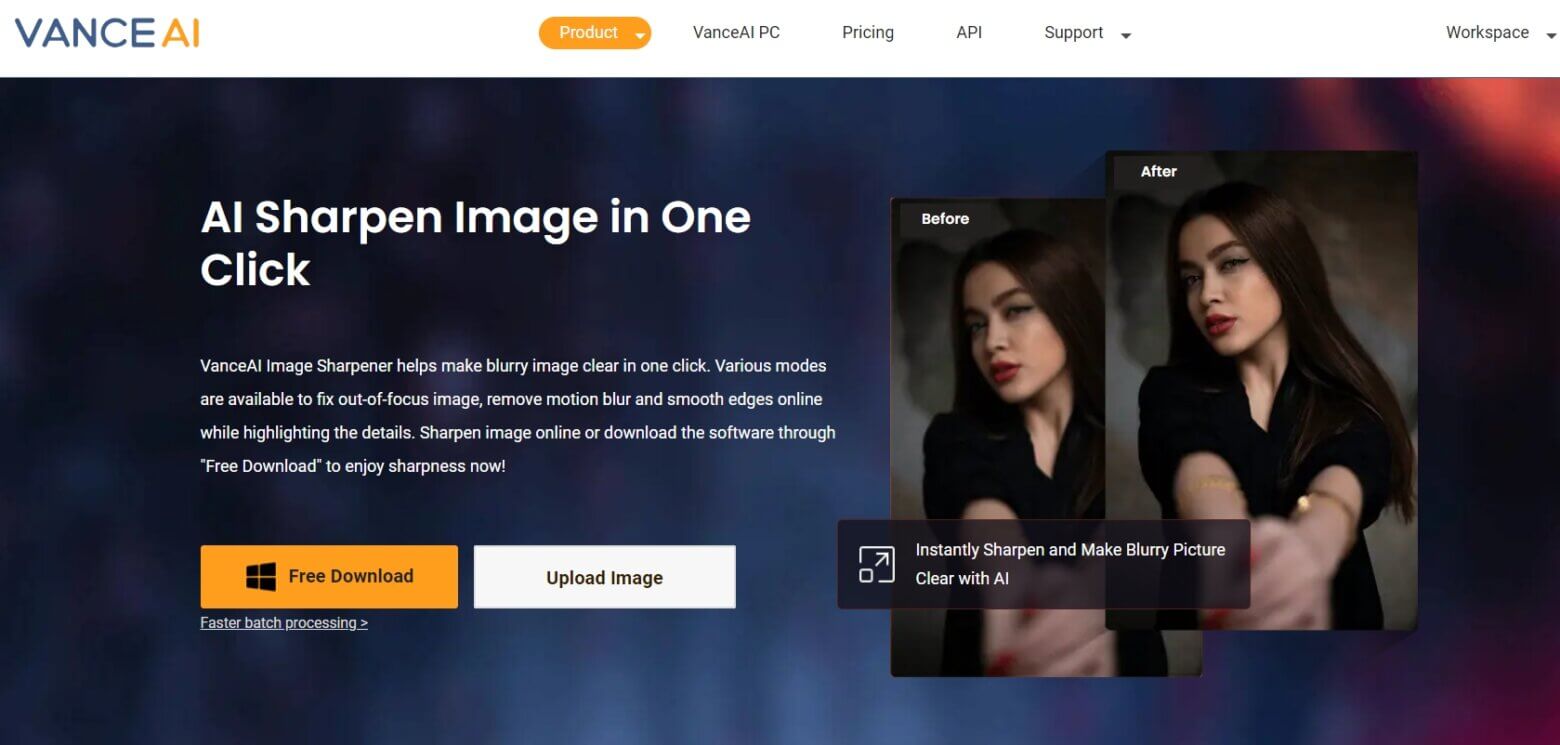The width and height of the screenshot is (1560, 745).
Task: Open the Product dropdown arrow
Action: [x=639, y=33]
